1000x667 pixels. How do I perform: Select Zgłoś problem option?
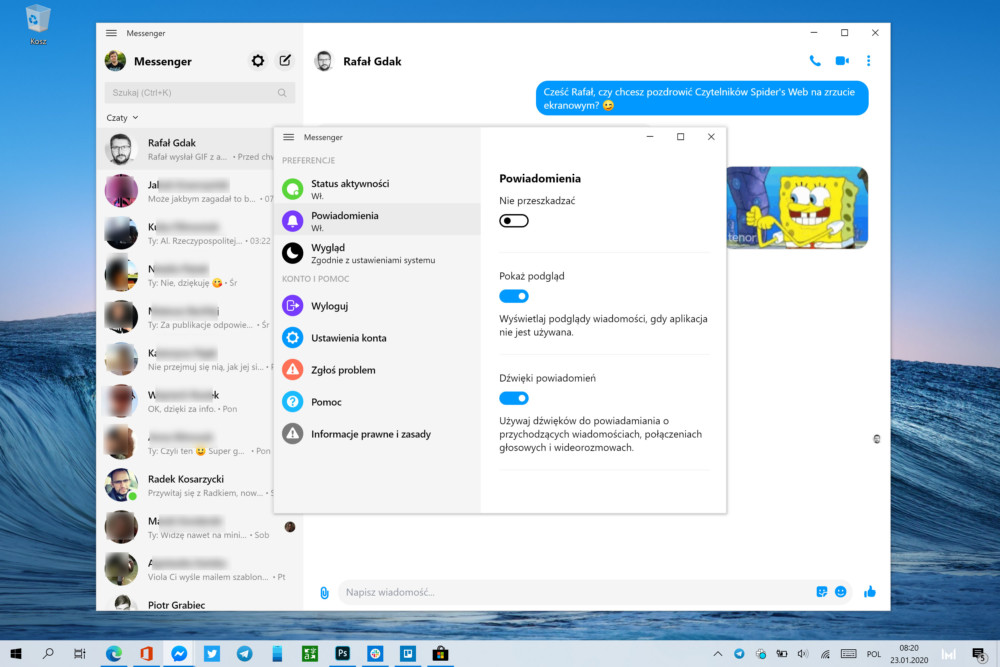[x=377, y=369]
